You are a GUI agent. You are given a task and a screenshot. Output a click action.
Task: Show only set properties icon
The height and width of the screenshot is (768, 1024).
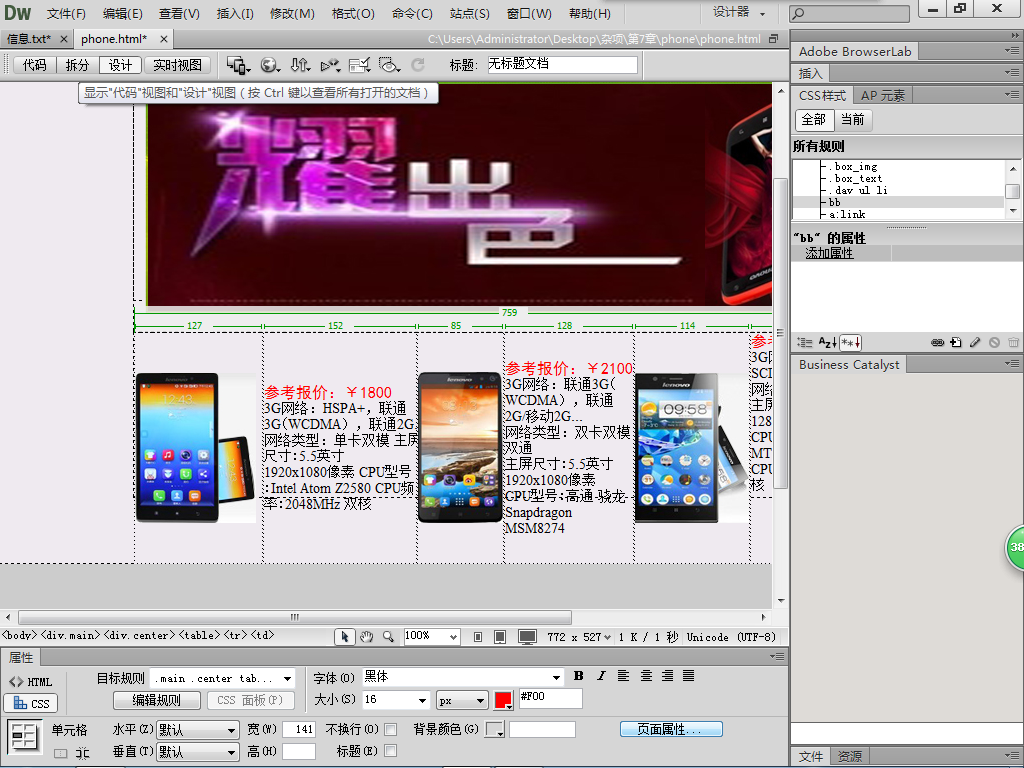pos(851,342)
